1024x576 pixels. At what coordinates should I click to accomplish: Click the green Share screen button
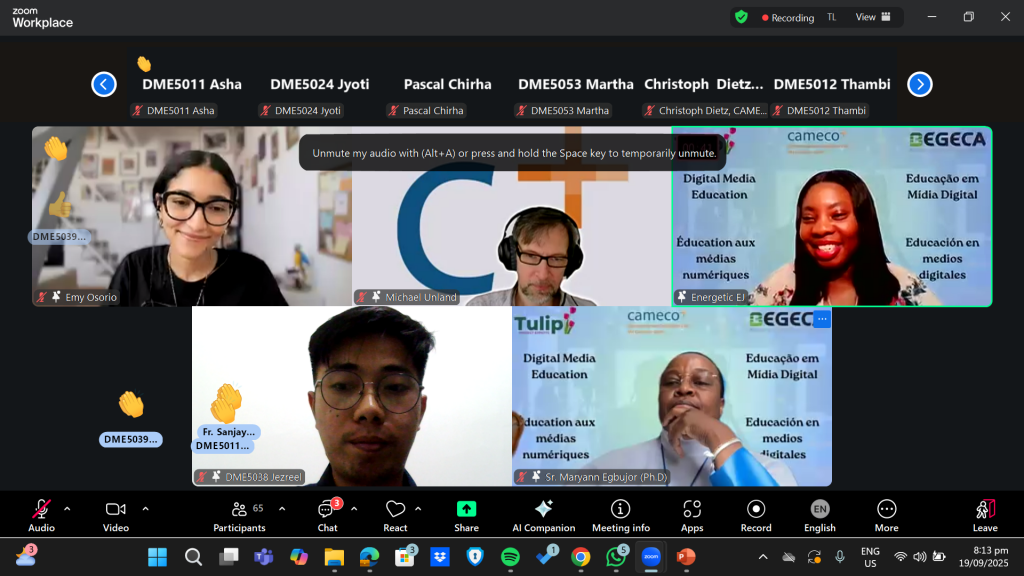[466, 515]
